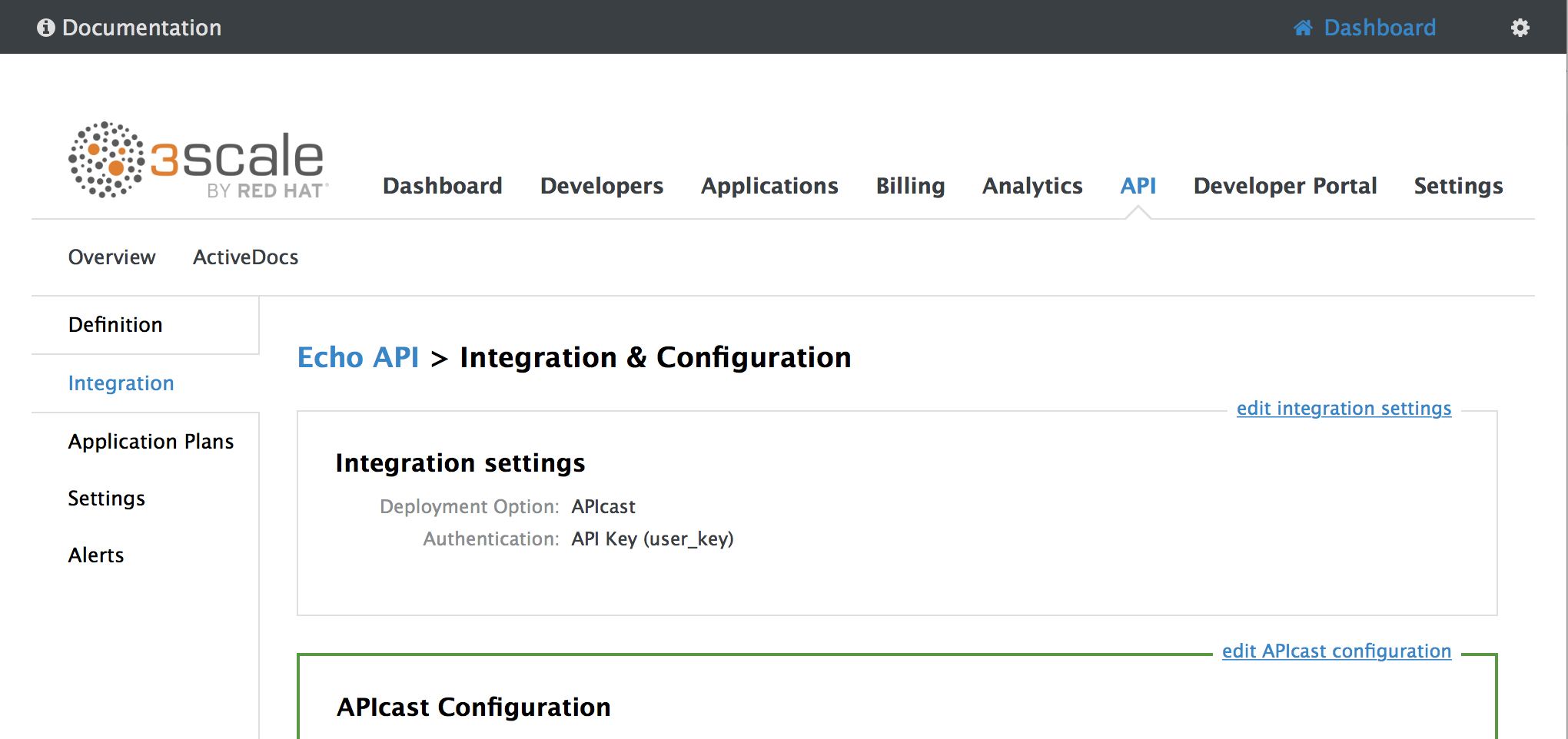Switch to the Overview sub-tab
The image size is (1568, 739).
(x=111, y=257)
